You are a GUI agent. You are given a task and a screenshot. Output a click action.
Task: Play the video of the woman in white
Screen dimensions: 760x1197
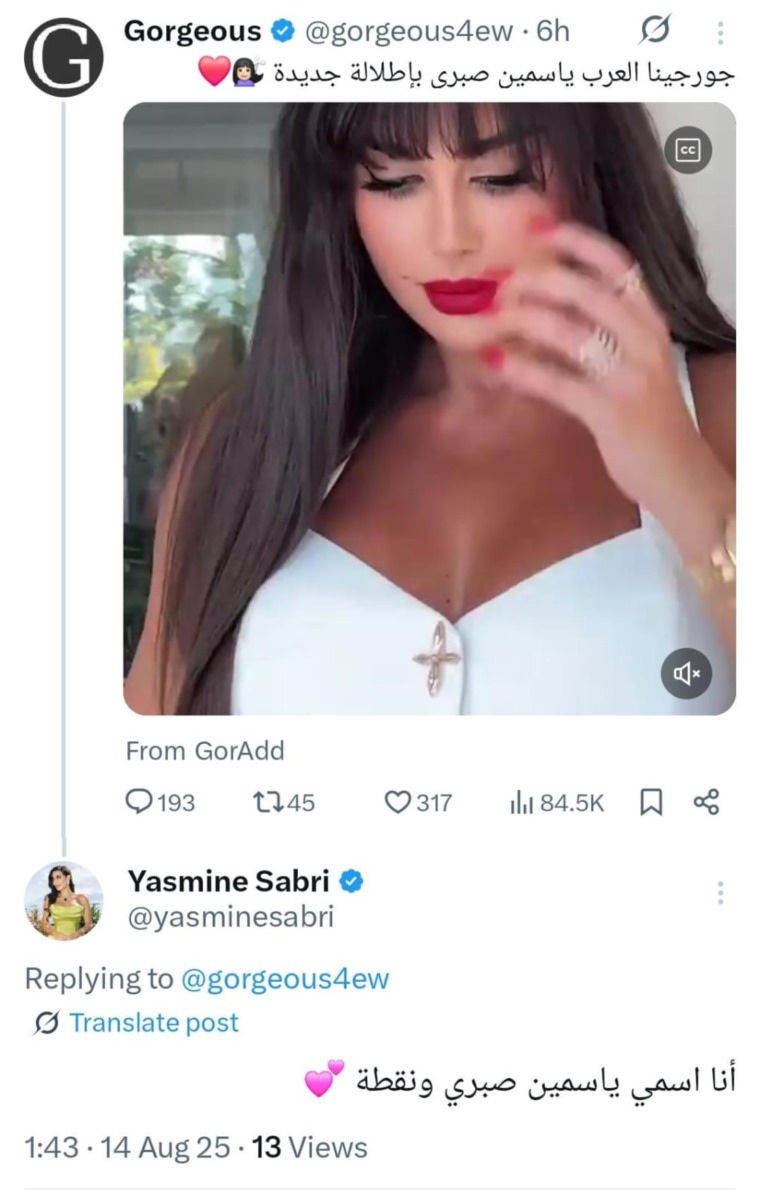(430, 408)
